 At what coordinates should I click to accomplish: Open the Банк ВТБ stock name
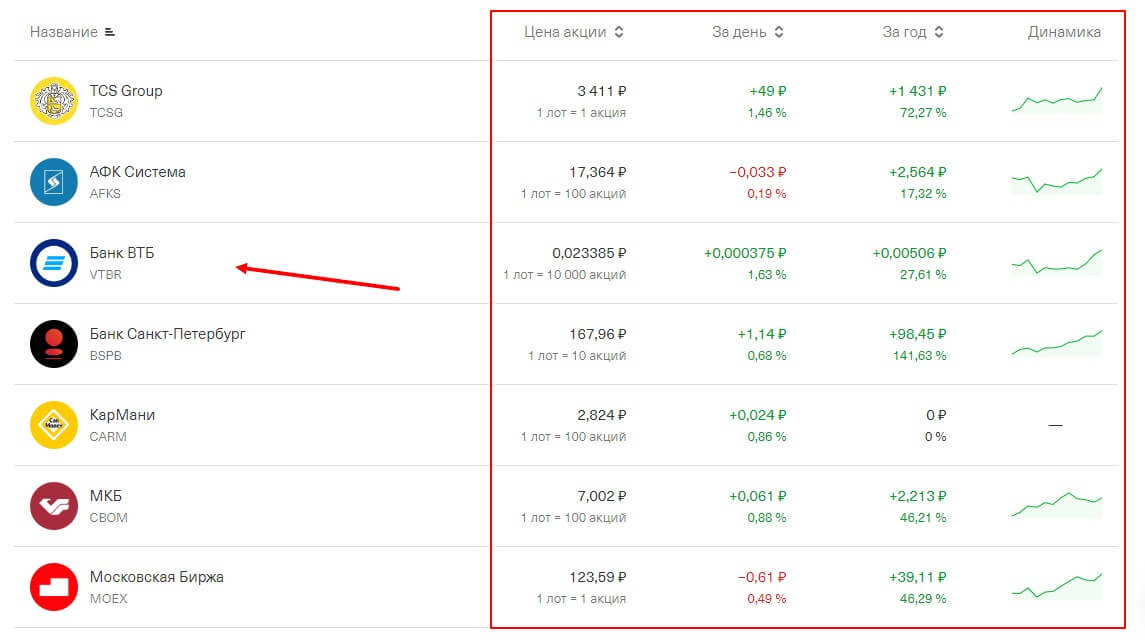pyautogui.click(x=122, y=253)
